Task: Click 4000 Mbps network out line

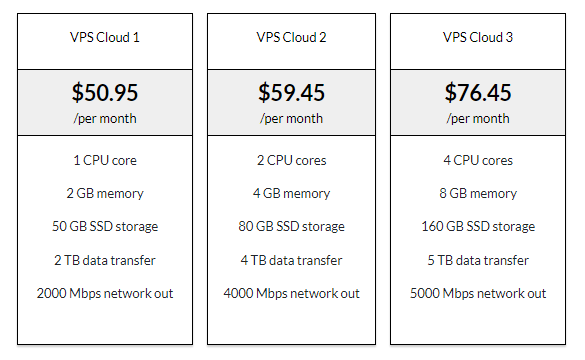Action: pyautogui.click(x=291, y=293)
